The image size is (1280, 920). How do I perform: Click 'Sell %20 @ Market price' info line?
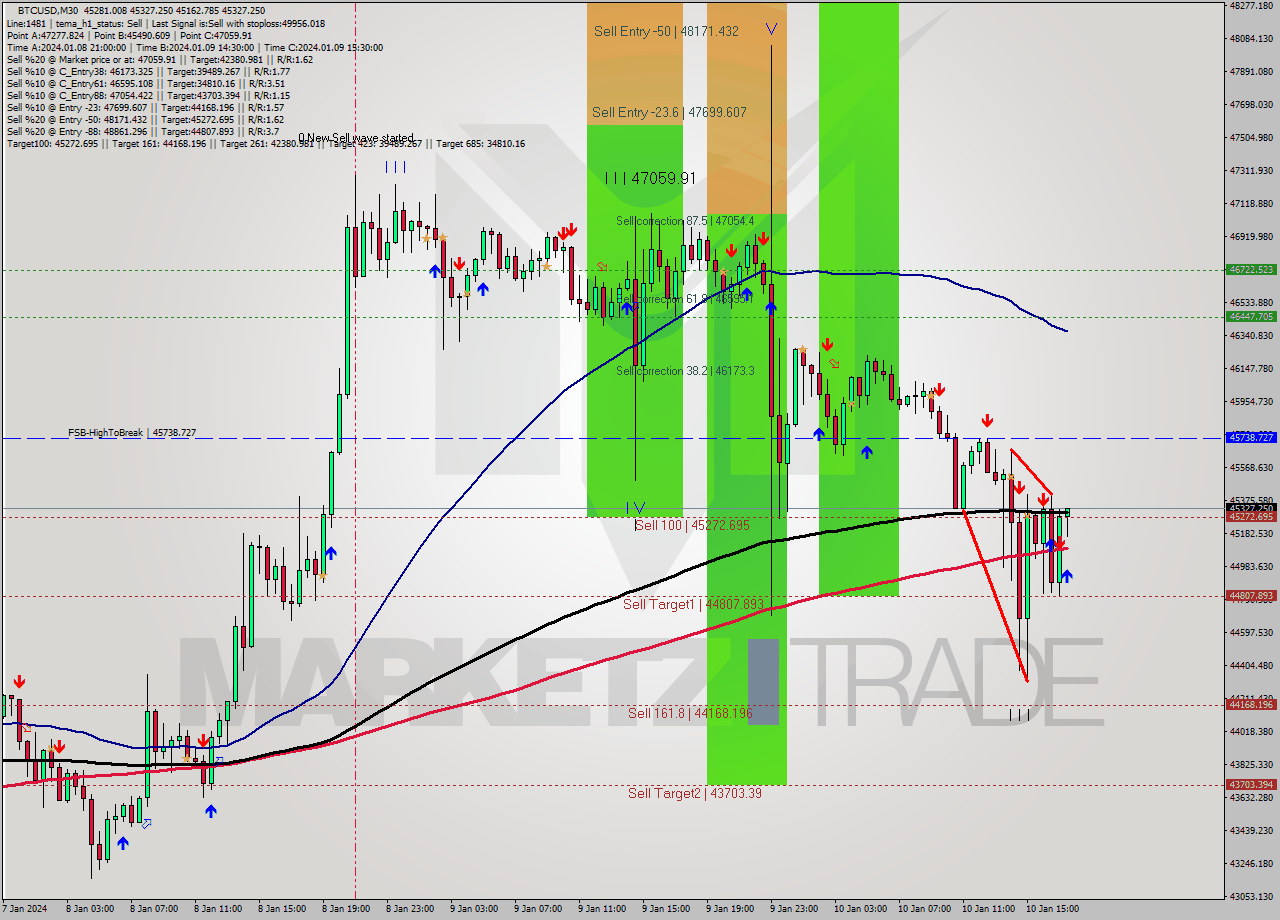[160, 59]
